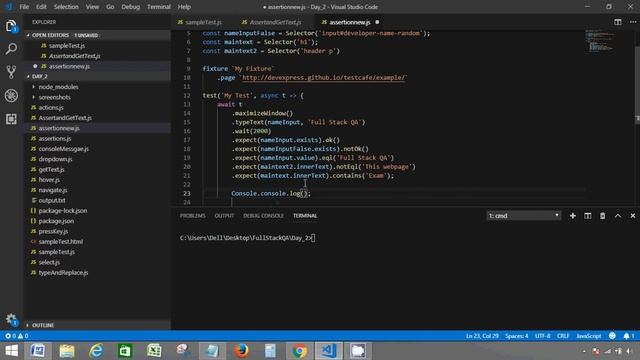
Task: Launch Firefox from the taskbar
Action: 241,351
